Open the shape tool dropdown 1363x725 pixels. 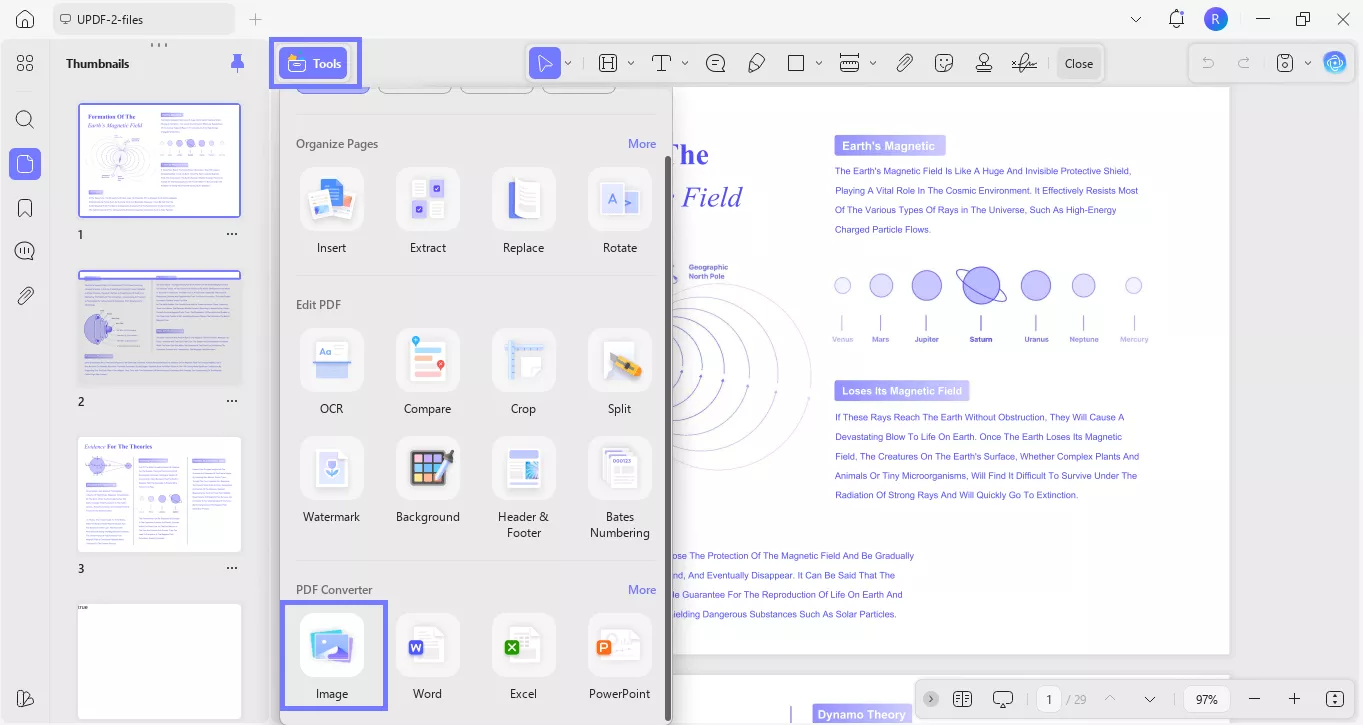point(818,63)
